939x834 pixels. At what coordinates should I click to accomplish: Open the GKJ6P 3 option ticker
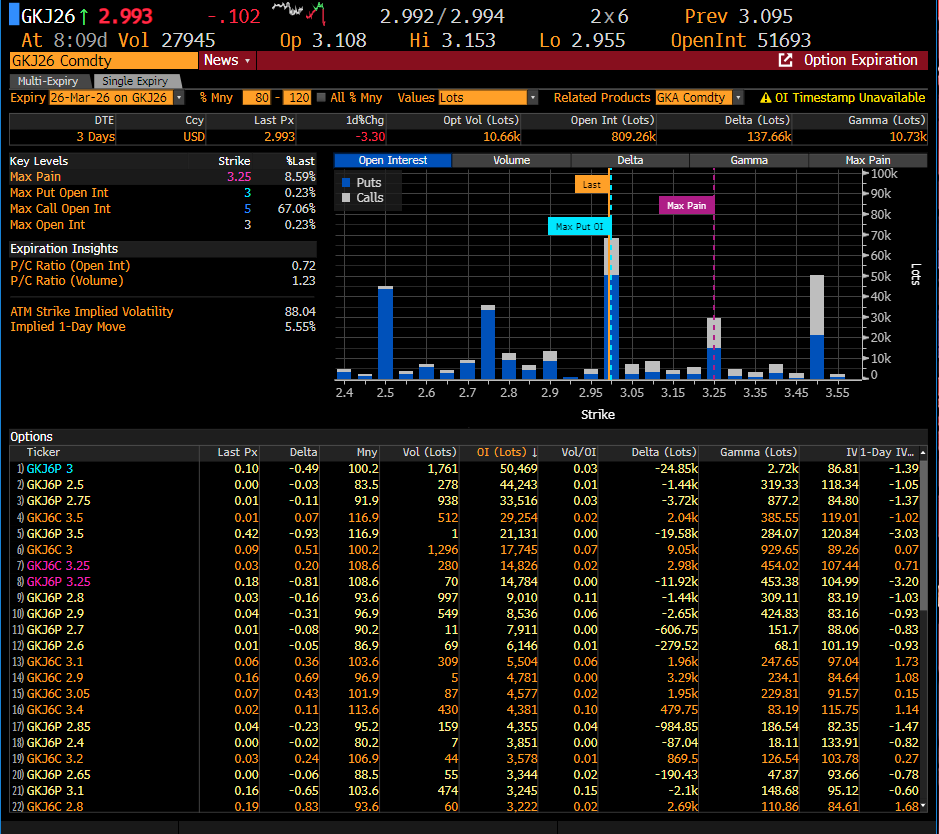[50, 469]
